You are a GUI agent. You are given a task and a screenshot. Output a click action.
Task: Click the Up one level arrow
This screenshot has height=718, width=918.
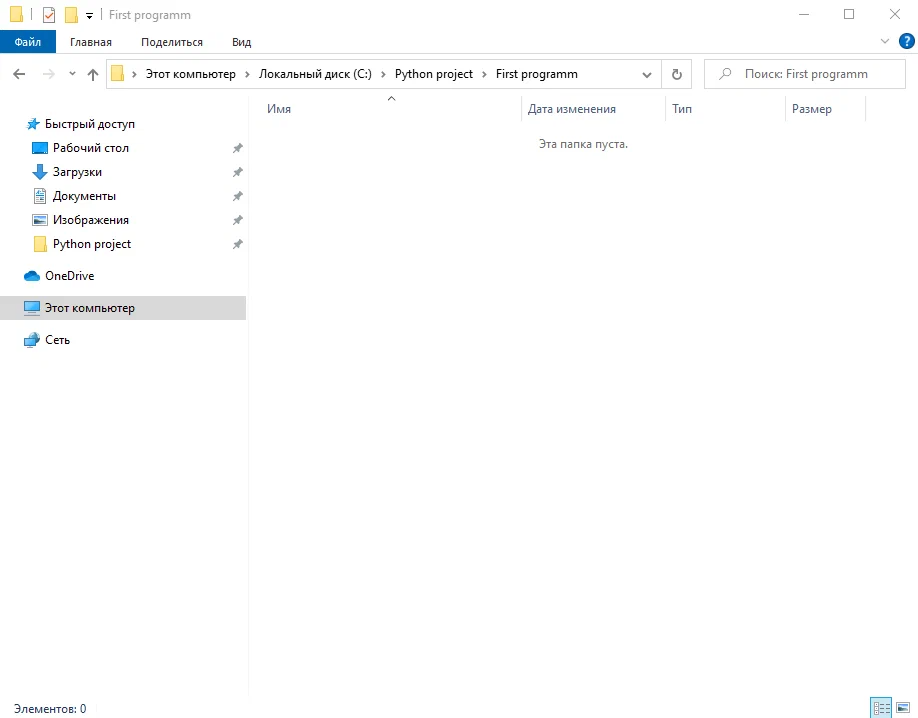pos(93,74)
